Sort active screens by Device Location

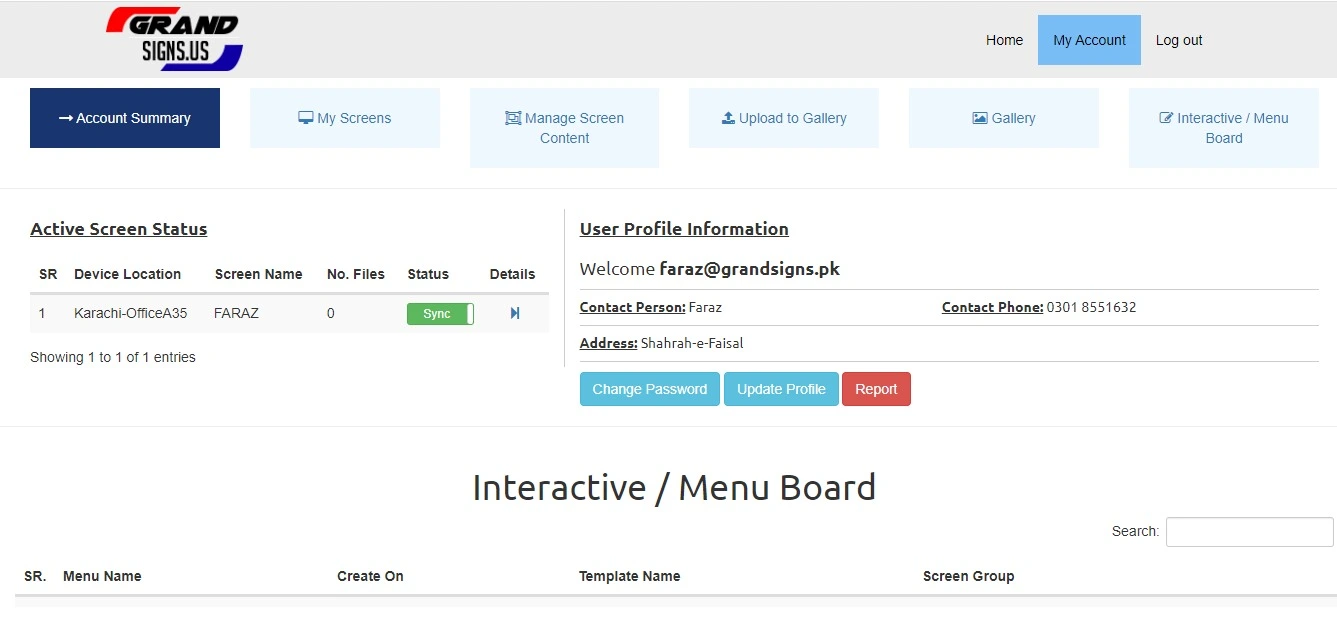click(127, 274)
